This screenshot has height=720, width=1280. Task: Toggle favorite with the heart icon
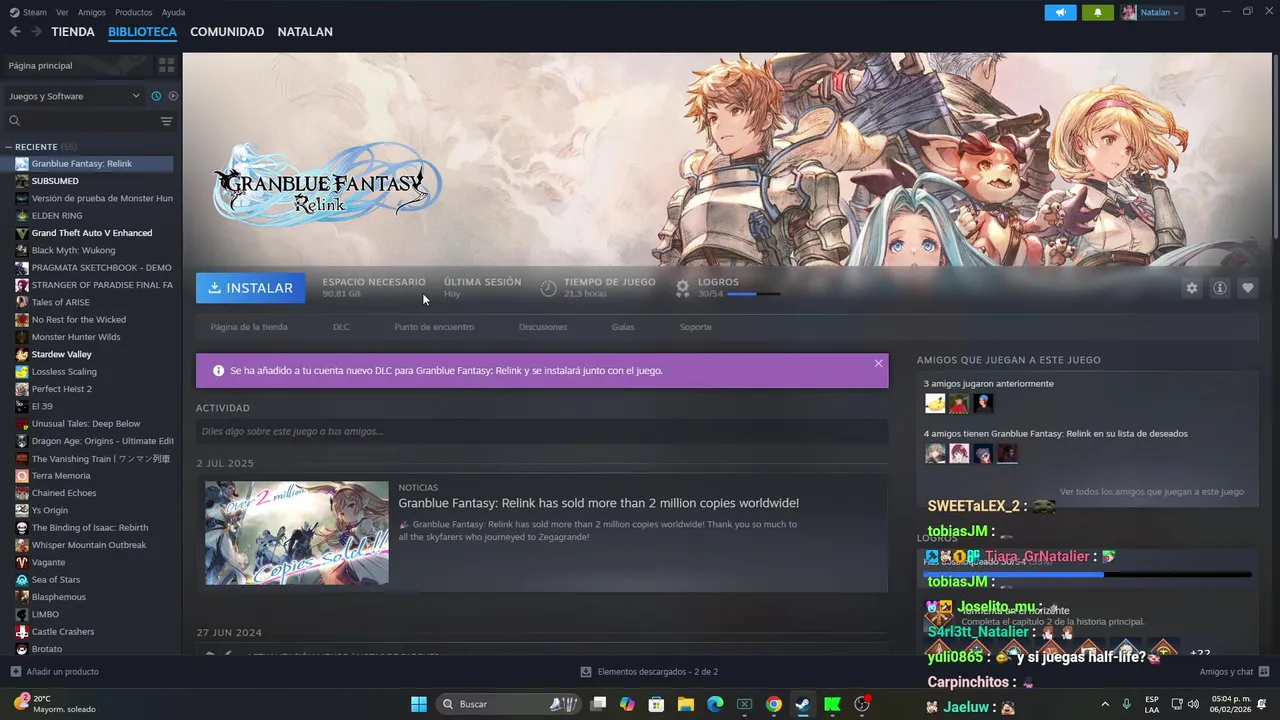(x=1248, y=288)
